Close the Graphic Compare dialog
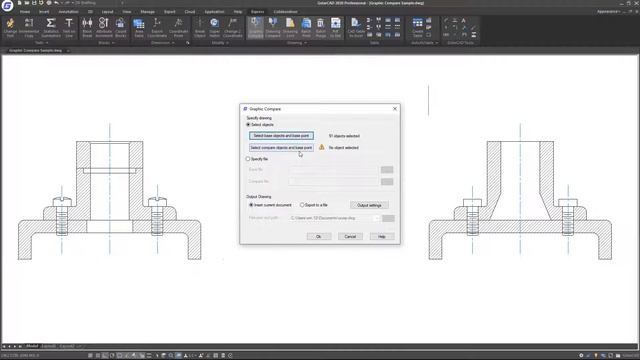Viewport: 640px width, 360px height. (395, 109)
